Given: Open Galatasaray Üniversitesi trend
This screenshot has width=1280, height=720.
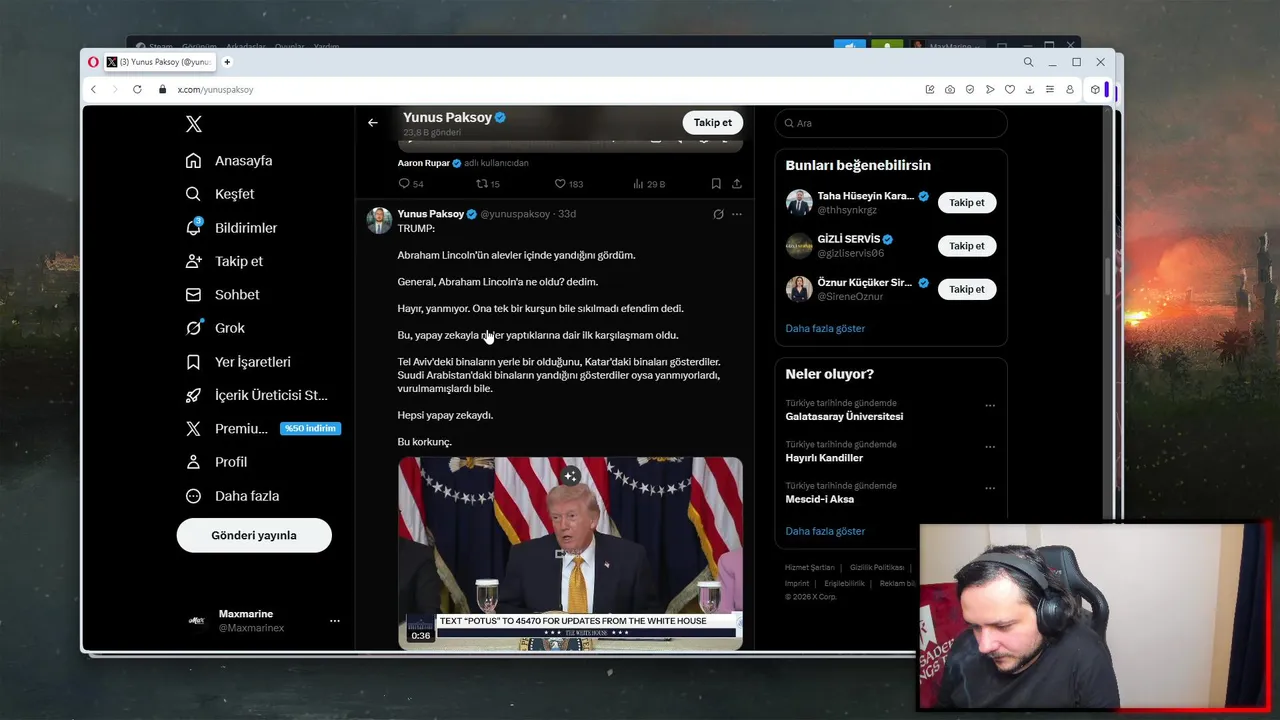Looking at the screenshot, I should tap(844, 416).
